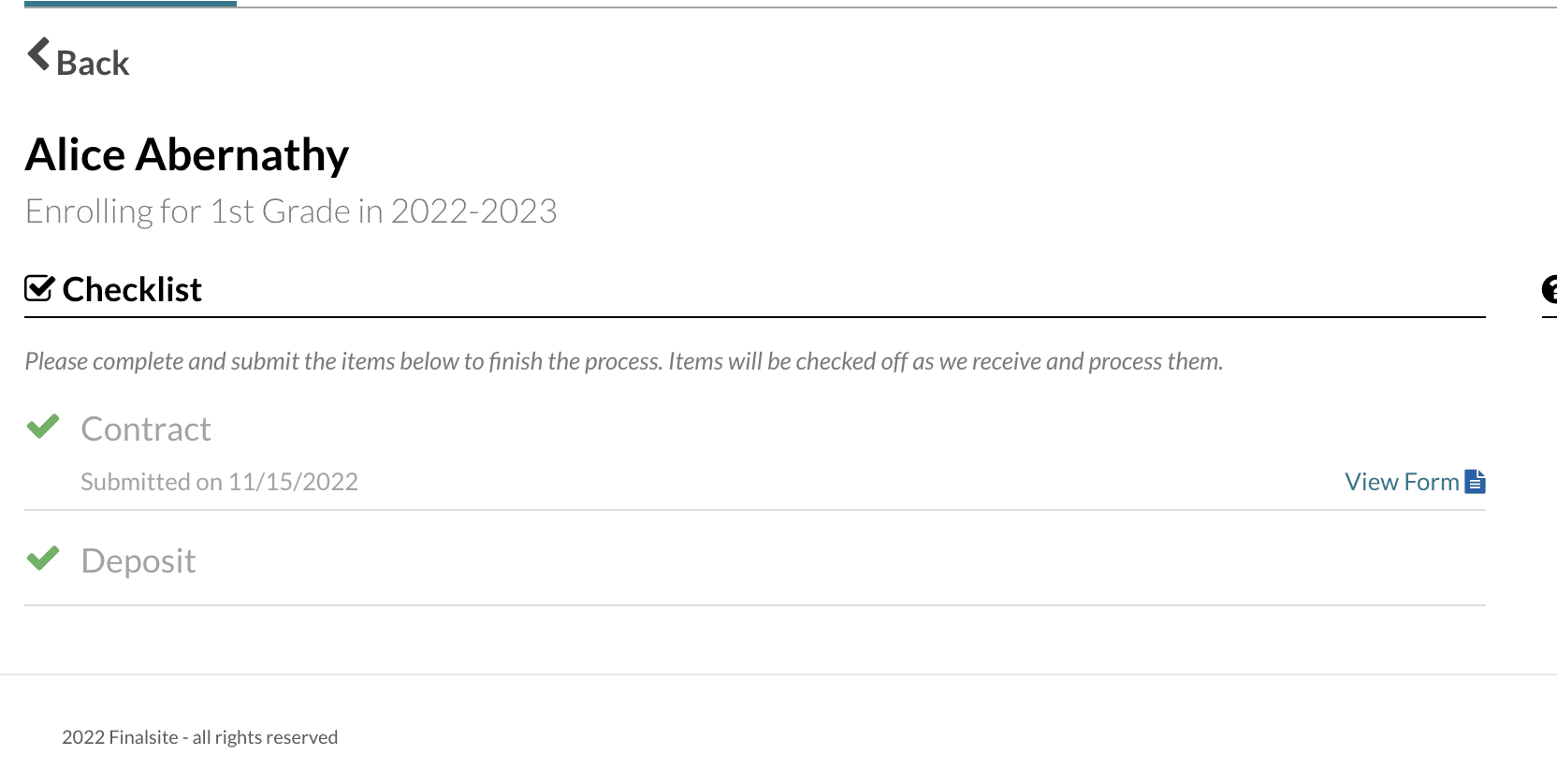Click the Finalsite copyright footer text
The width and height of the screenshot is (1557, 784).
coord(199,737)
